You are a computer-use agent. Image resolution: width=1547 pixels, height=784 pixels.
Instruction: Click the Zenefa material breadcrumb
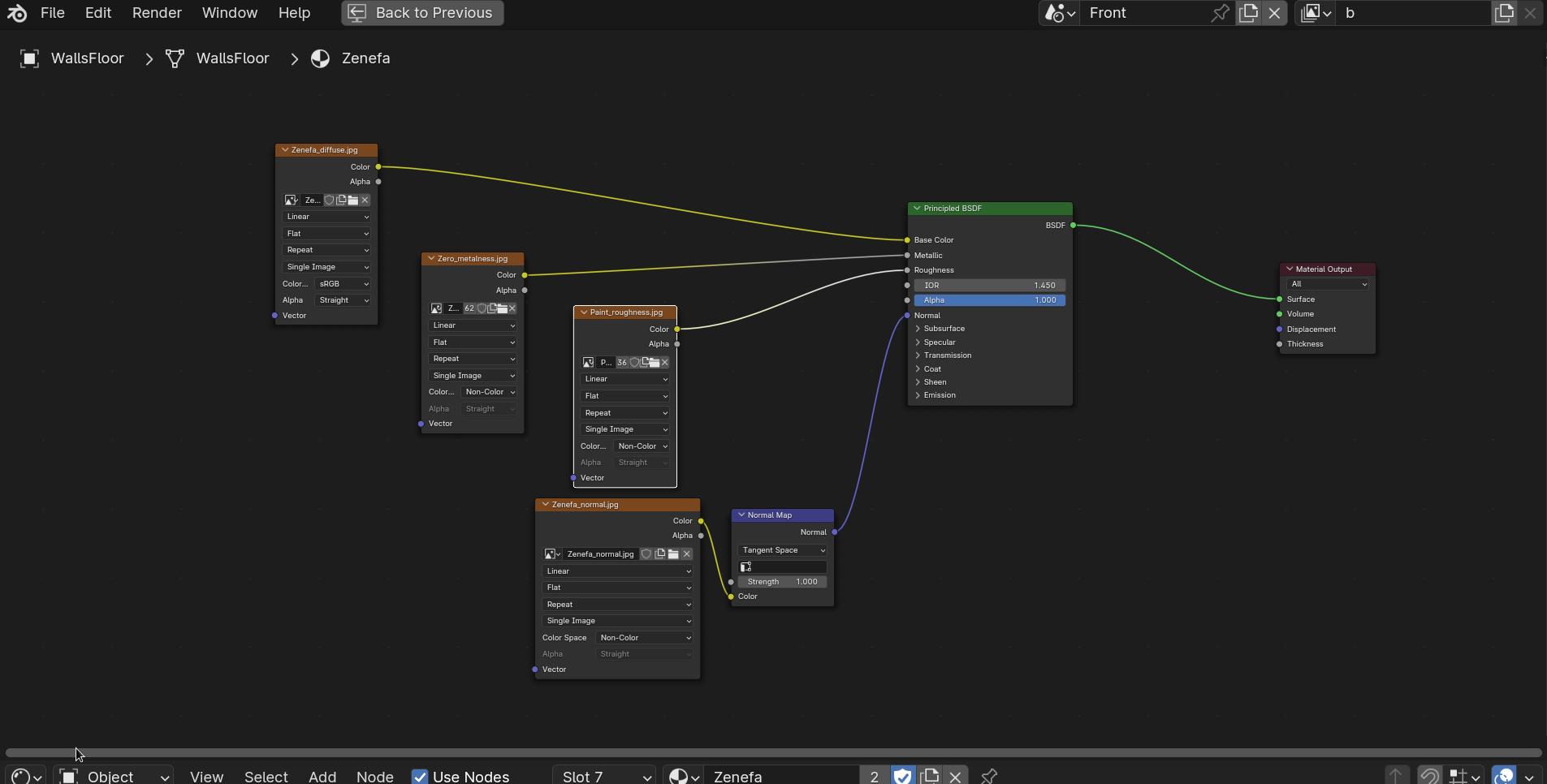[352, 58]
